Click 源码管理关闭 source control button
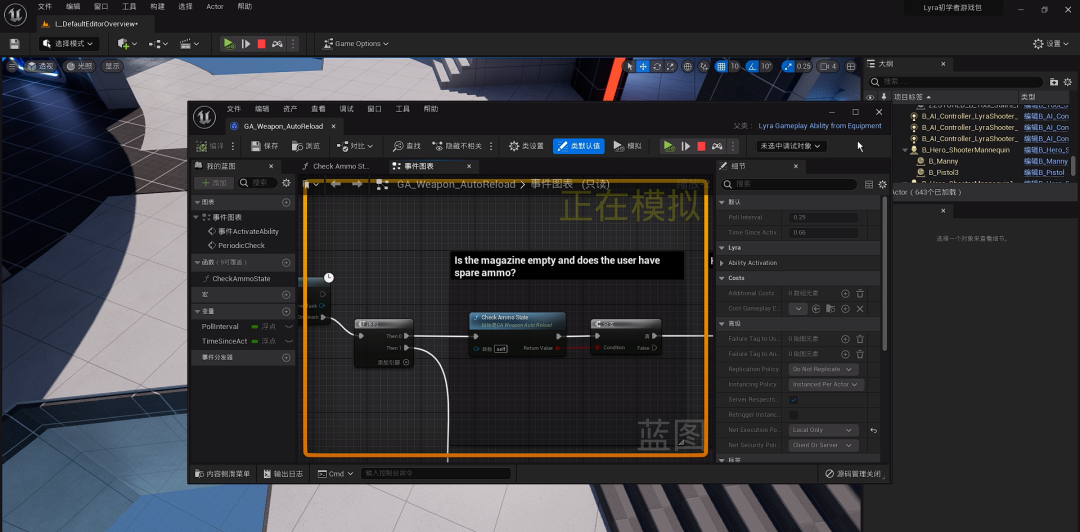1080x532 pixels. pyautogui.click(x=853, y=473)
